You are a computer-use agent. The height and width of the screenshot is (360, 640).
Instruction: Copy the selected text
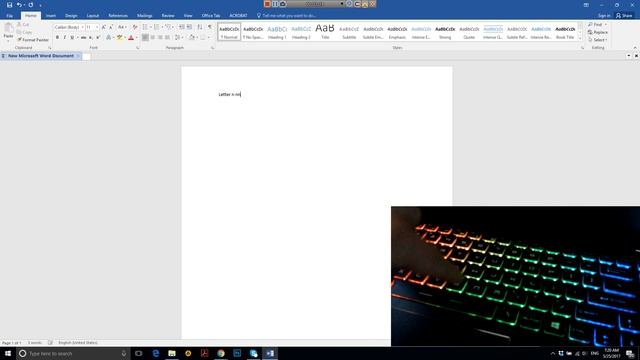24,32
